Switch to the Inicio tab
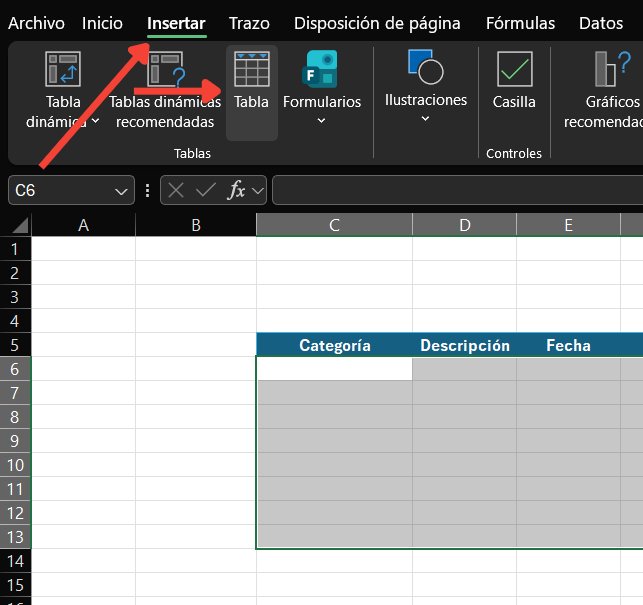The height and width of the screenshot is (605, 643). tap(102, 23)
